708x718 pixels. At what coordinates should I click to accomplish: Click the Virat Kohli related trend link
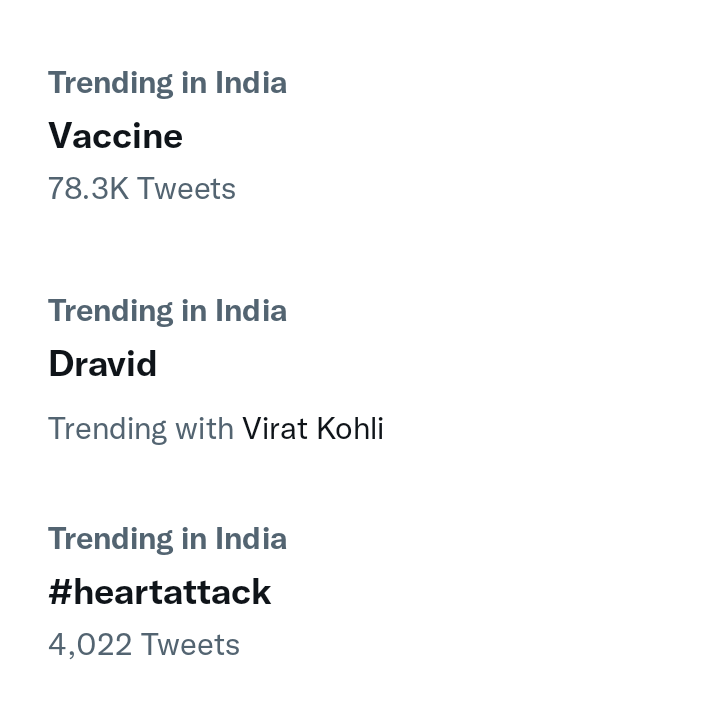[313, 429]
